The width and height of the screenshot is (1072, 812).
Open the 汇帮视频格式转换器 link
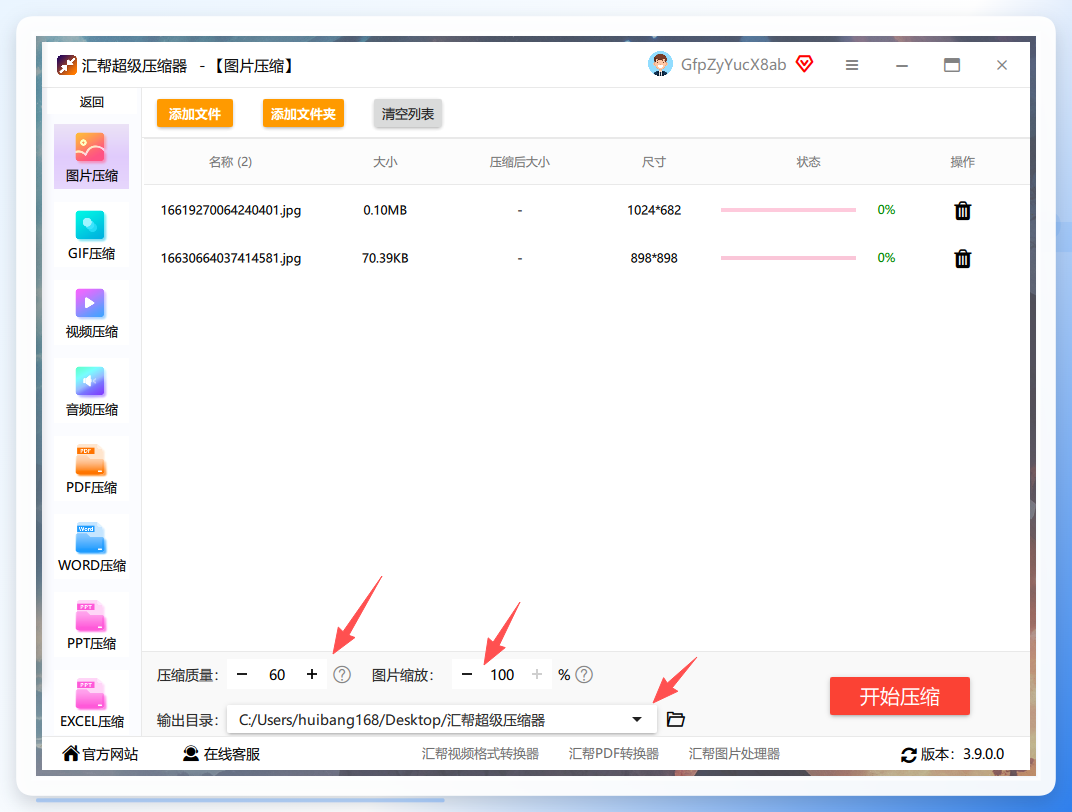(x=481, y=754)
